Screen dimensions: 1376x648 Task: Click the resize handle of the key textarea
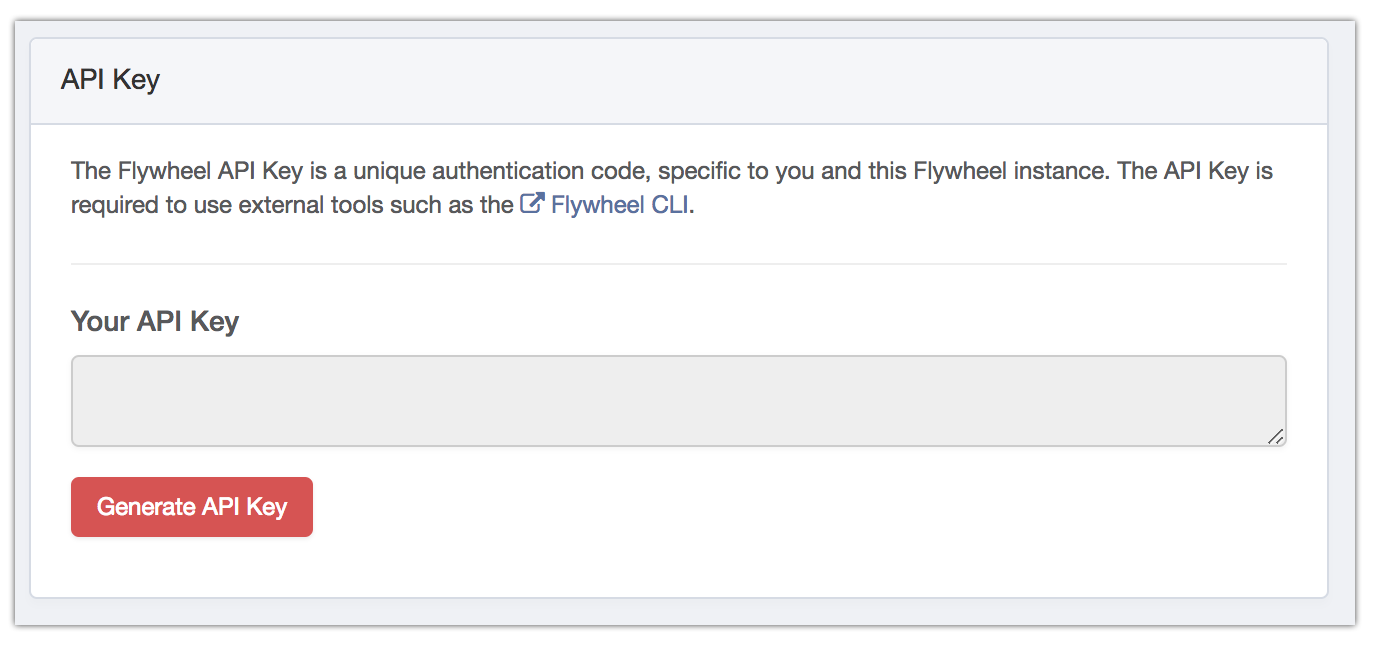click(1278, 437)
